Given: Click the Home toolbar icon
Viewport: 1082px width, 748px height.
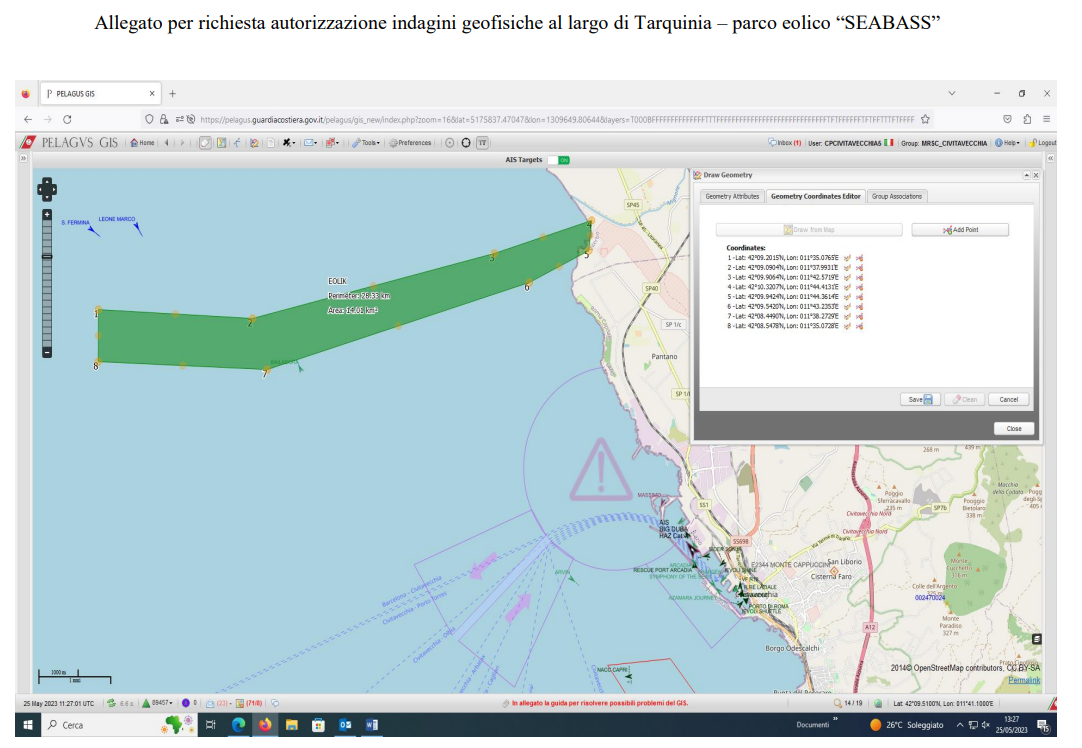Looking at the screenshot, I should pyautogui.click(x=142, y=143).
